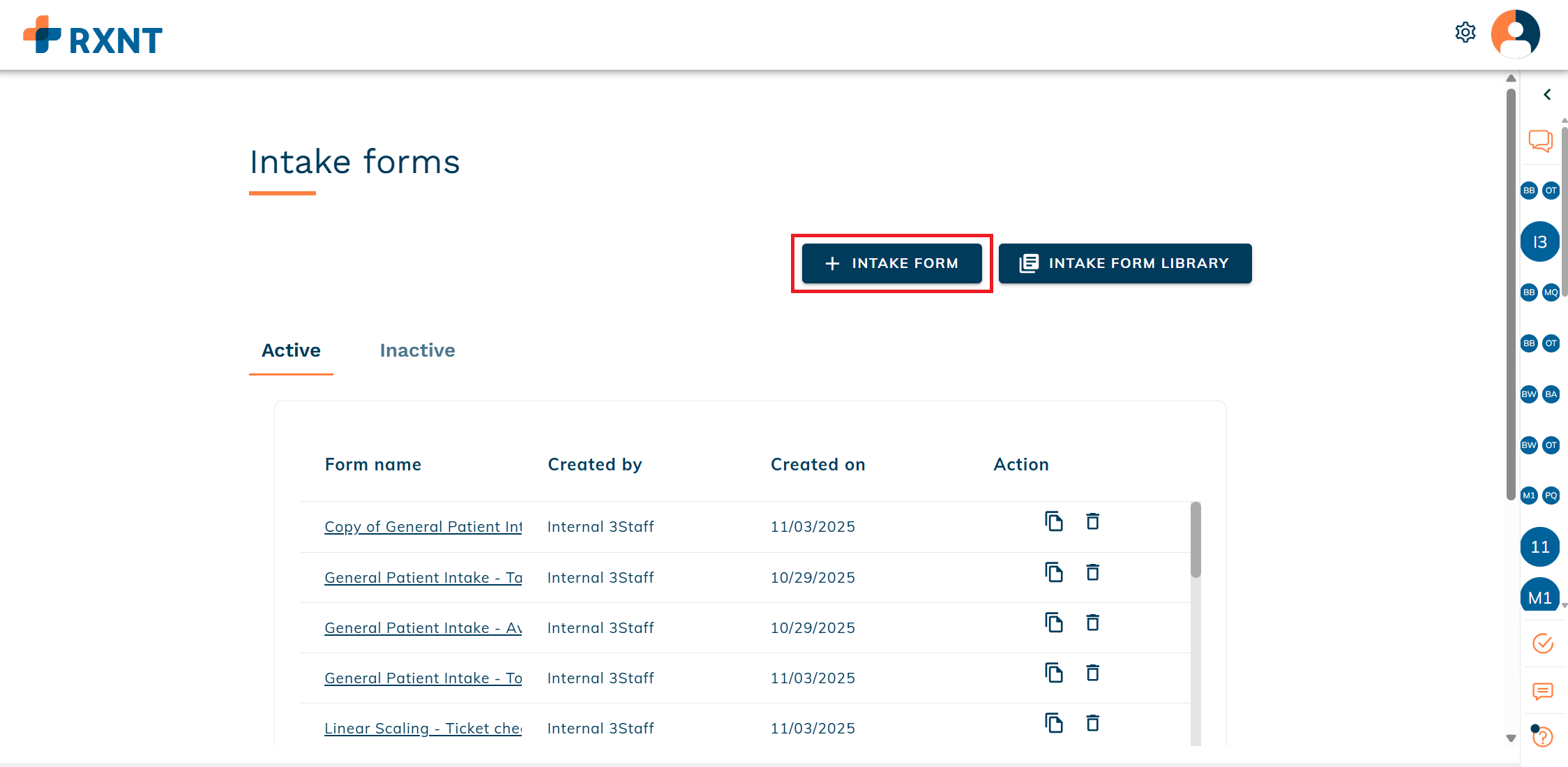The height and width of the screenshot is (767, 1568).
Task: Open the settings gear icon
Action: tap(1465, 33)
